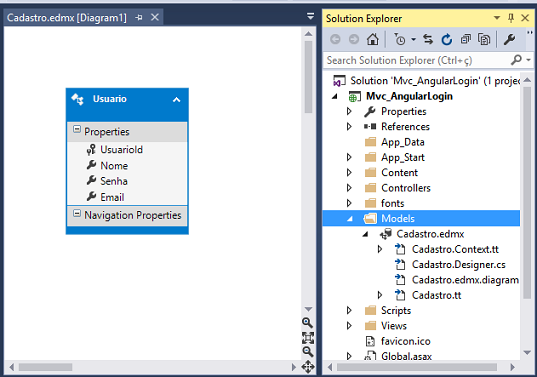Select the Cadastro.edmx [Diagram1] tab
The image size is (537, 377).
[x=67, y=17]
